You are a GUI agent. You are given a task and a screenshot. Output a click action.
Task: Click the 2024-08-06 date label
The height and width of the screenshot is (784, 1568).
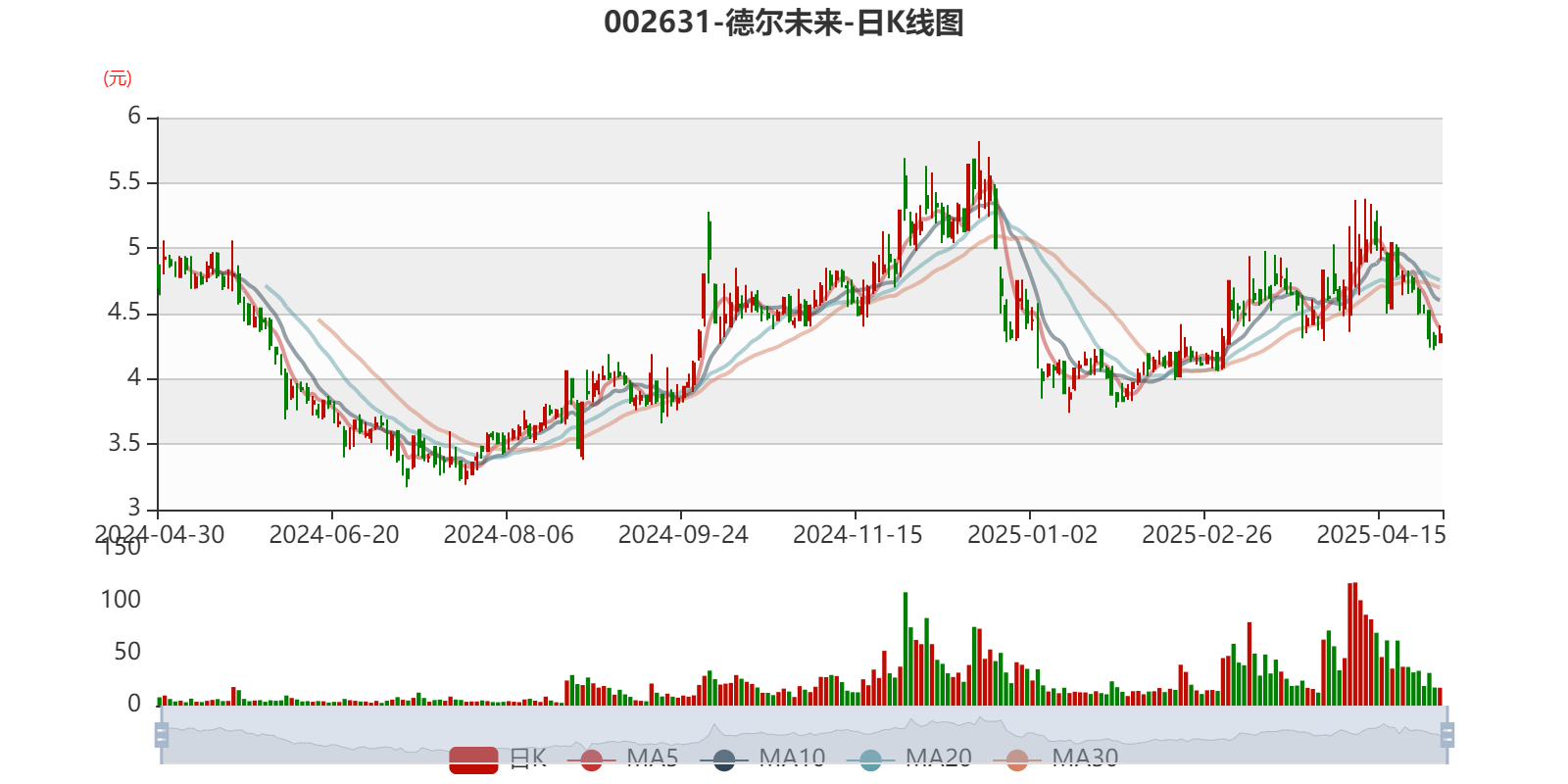[509, 535]
